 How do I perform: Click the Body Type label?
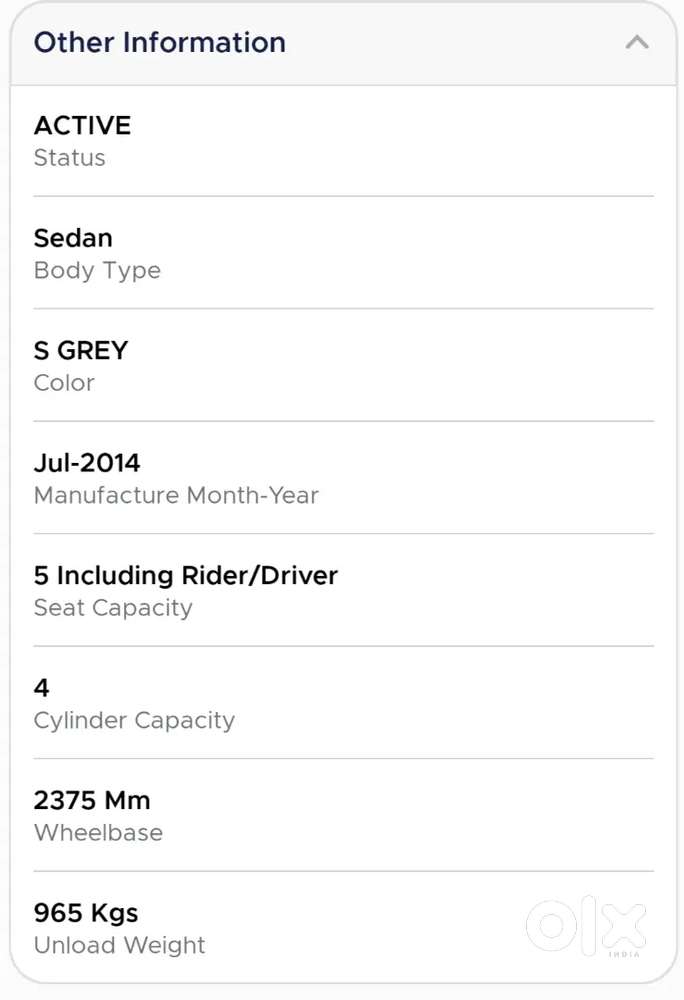97,270
